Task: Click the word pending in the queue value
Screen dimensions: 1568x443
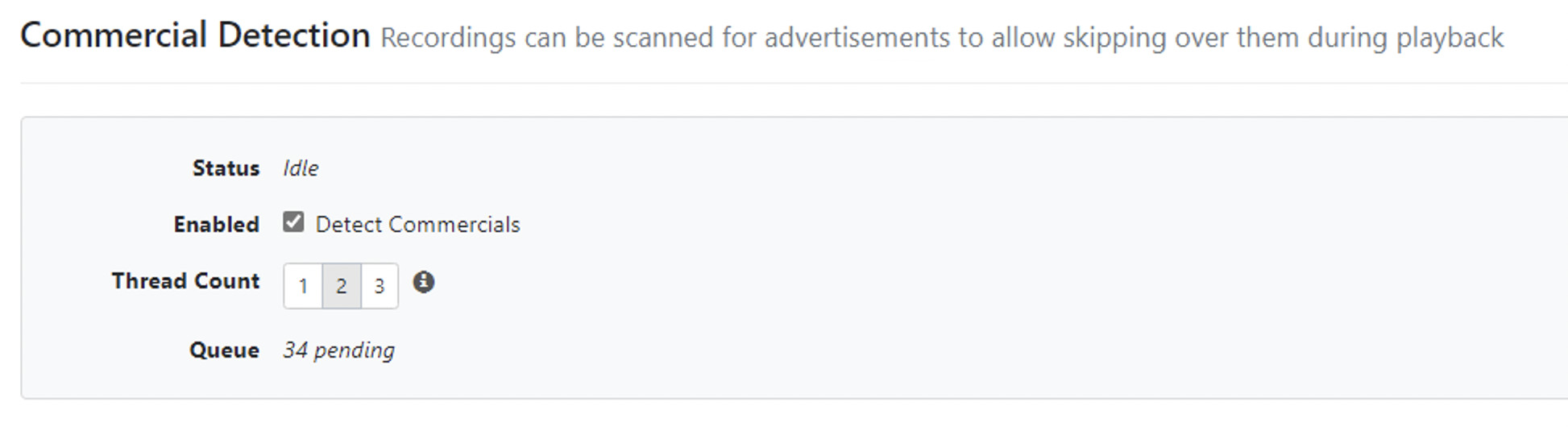Action: pyautogui.click(x=354, y=350)
